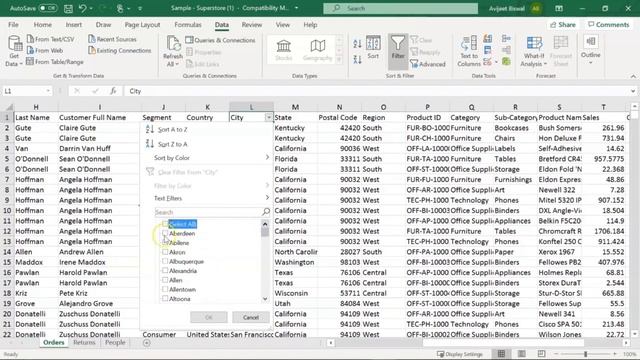Open Queries & Connections pane
This screenshot has width=640, height=360.
click(220, 40)
